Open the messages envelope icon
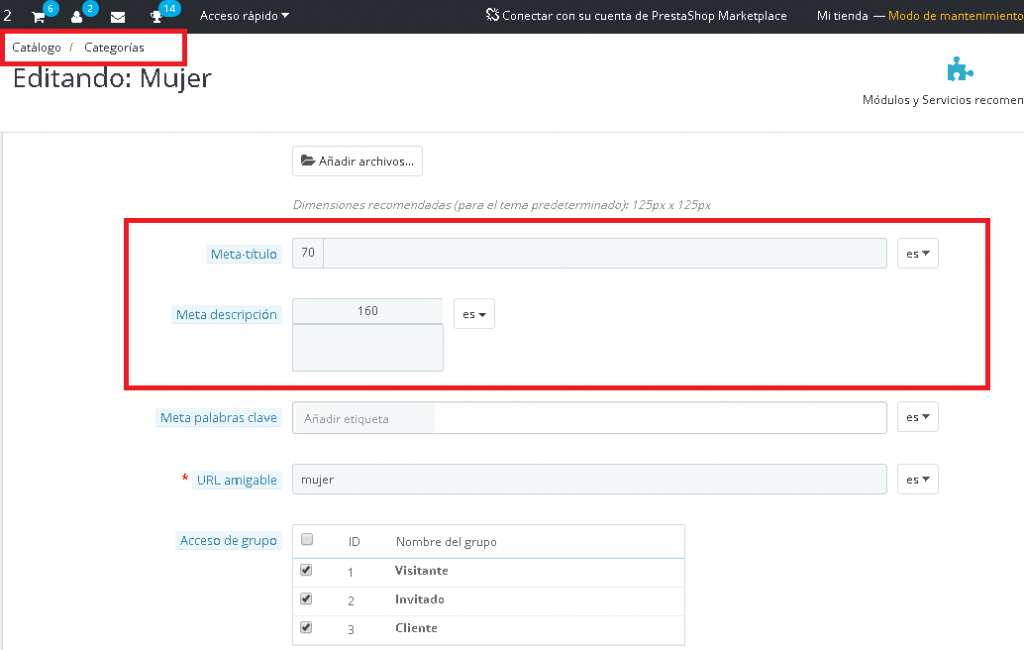The height and width of the screenshot is (650, 1024). (118, 17)
